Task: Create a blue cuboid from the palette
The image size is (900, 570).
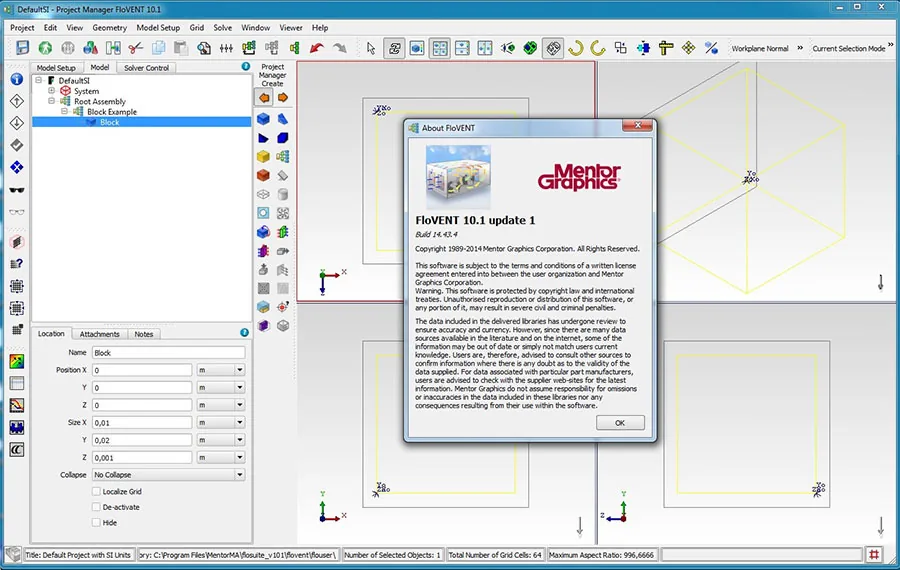Action: click(263, 119)
